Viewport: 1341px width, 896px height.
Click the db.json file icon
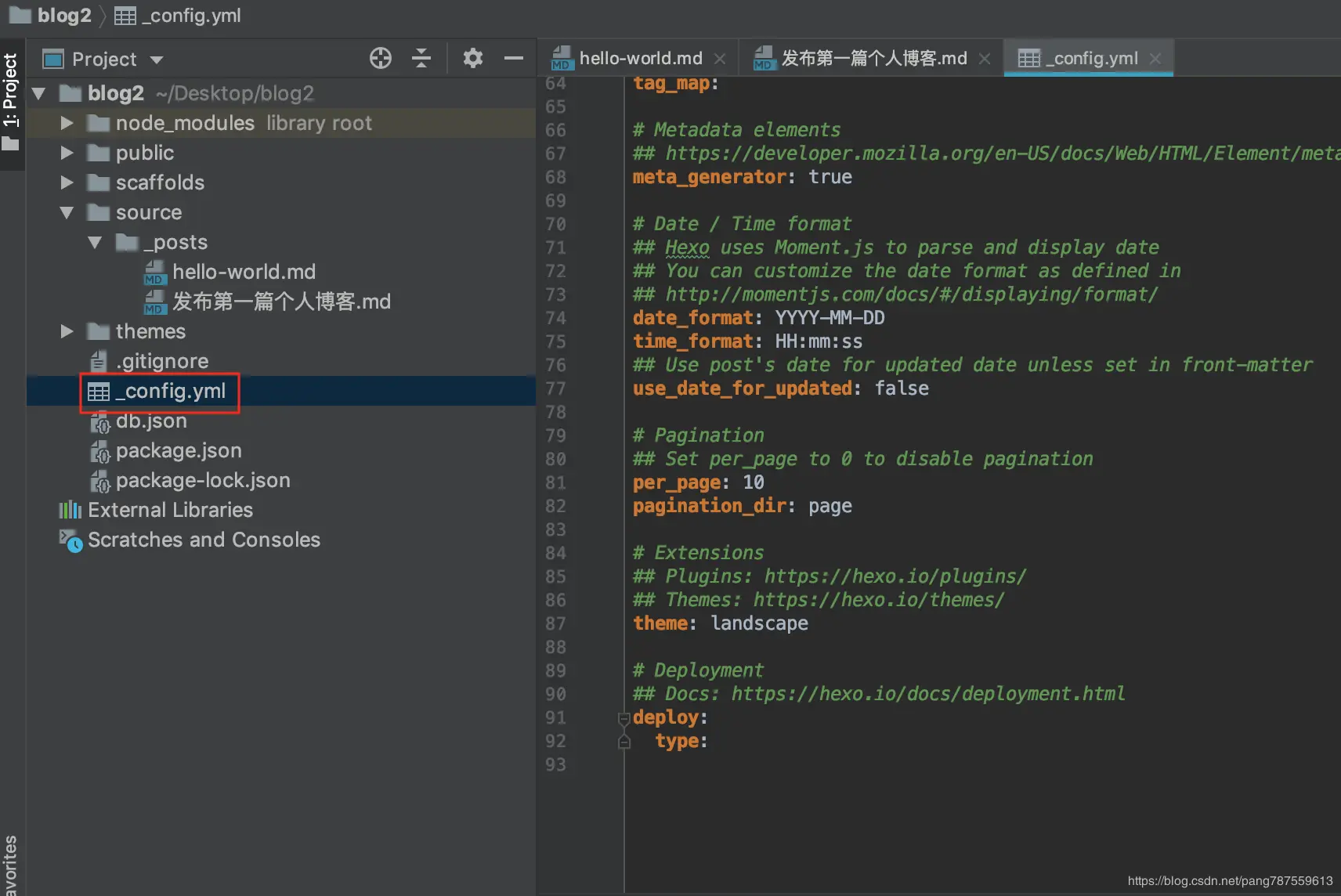point(100,423)
